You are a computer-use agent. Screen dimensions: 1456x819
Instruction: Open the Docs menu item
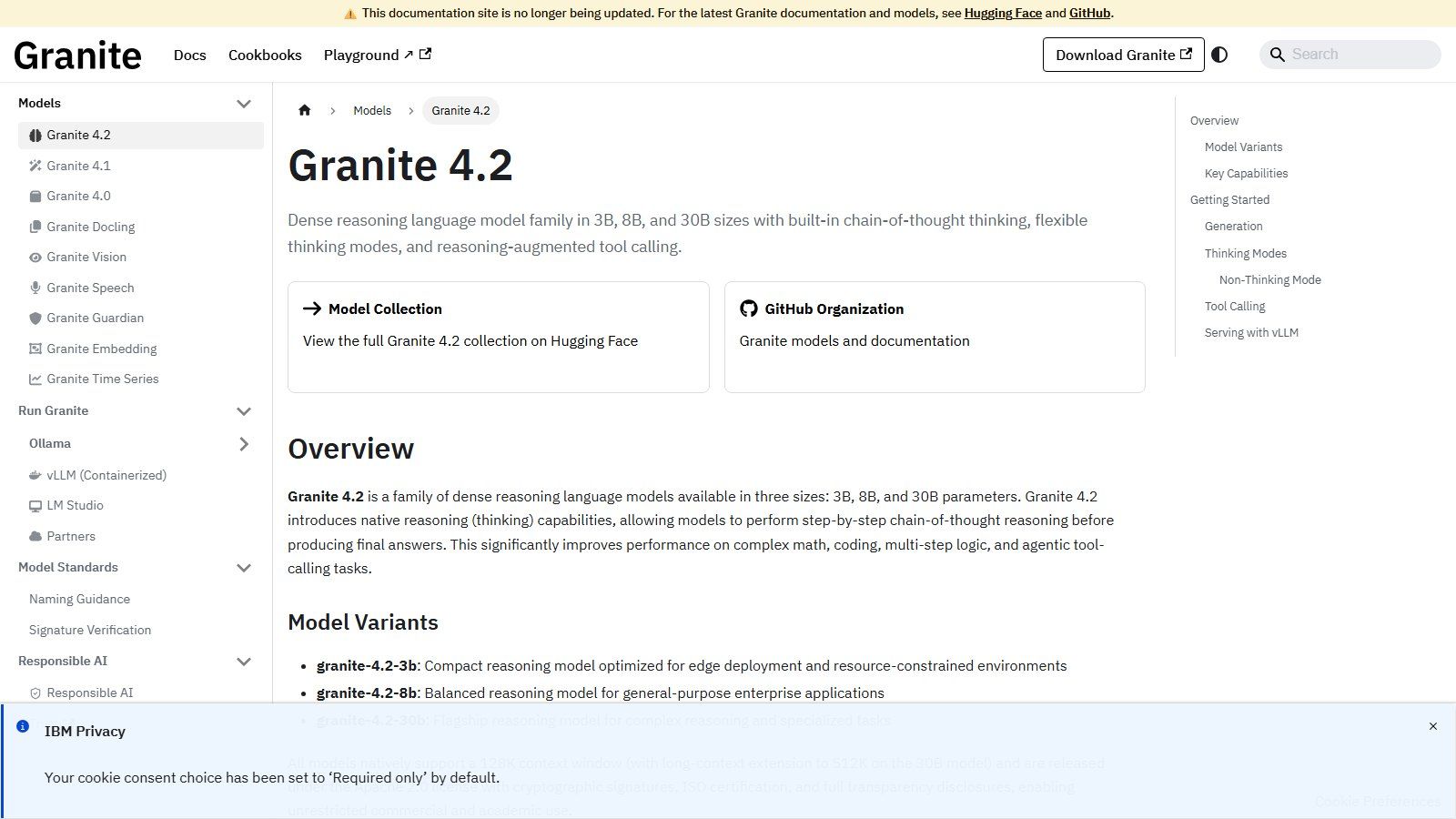(190, 55)
